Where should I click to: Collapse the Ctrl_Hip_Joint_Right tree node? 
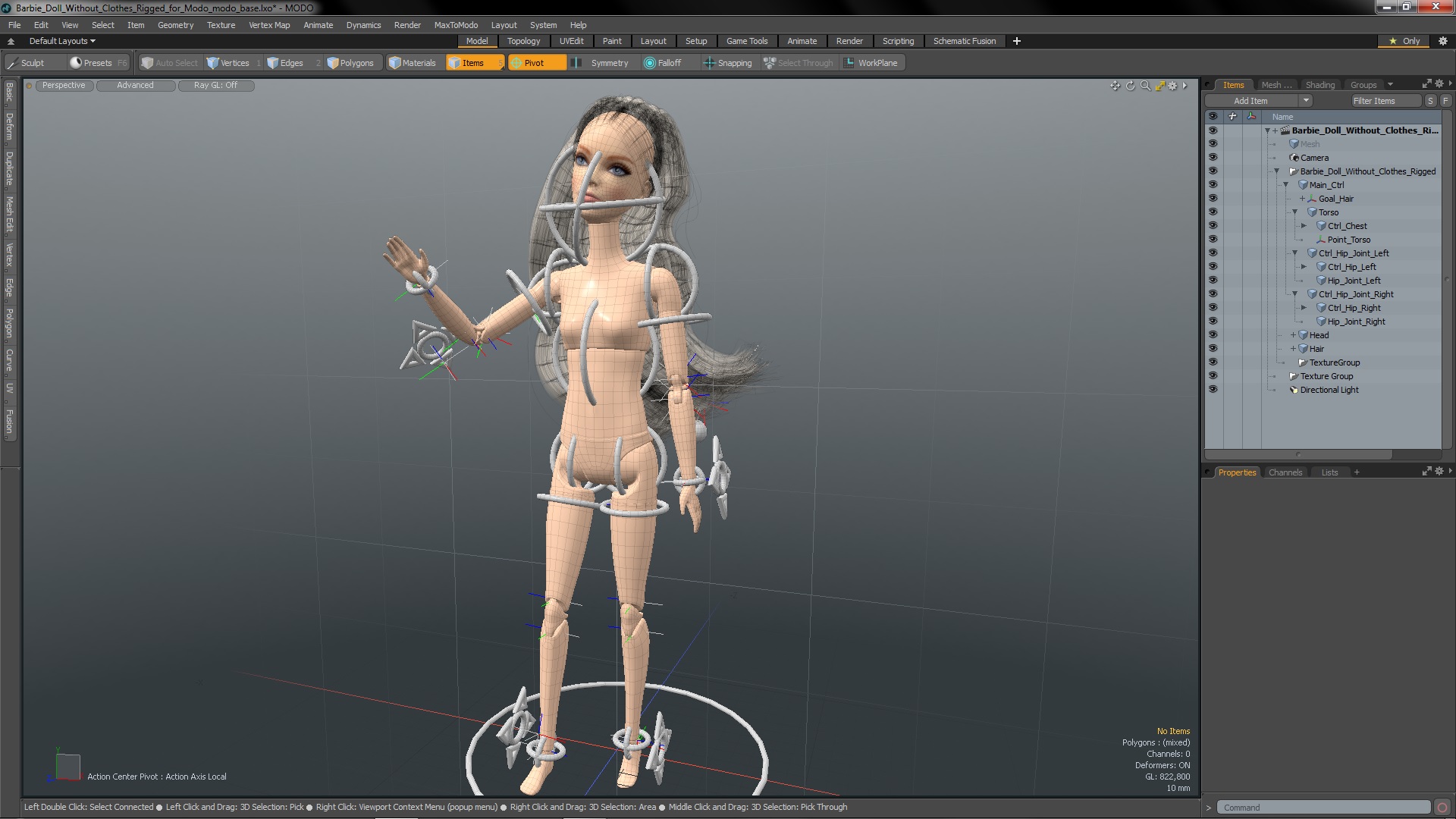click(x=1294, y=294)
